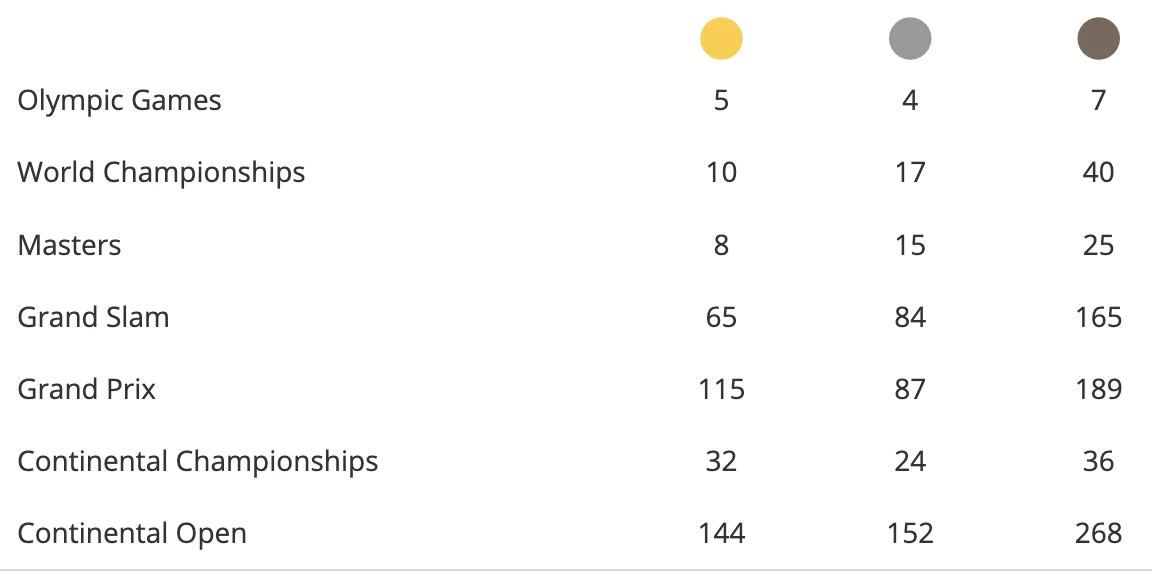Screen dimensions: 1152x574
Task: Select Grand Slam bronze count 165
Action: point(1098,317)
